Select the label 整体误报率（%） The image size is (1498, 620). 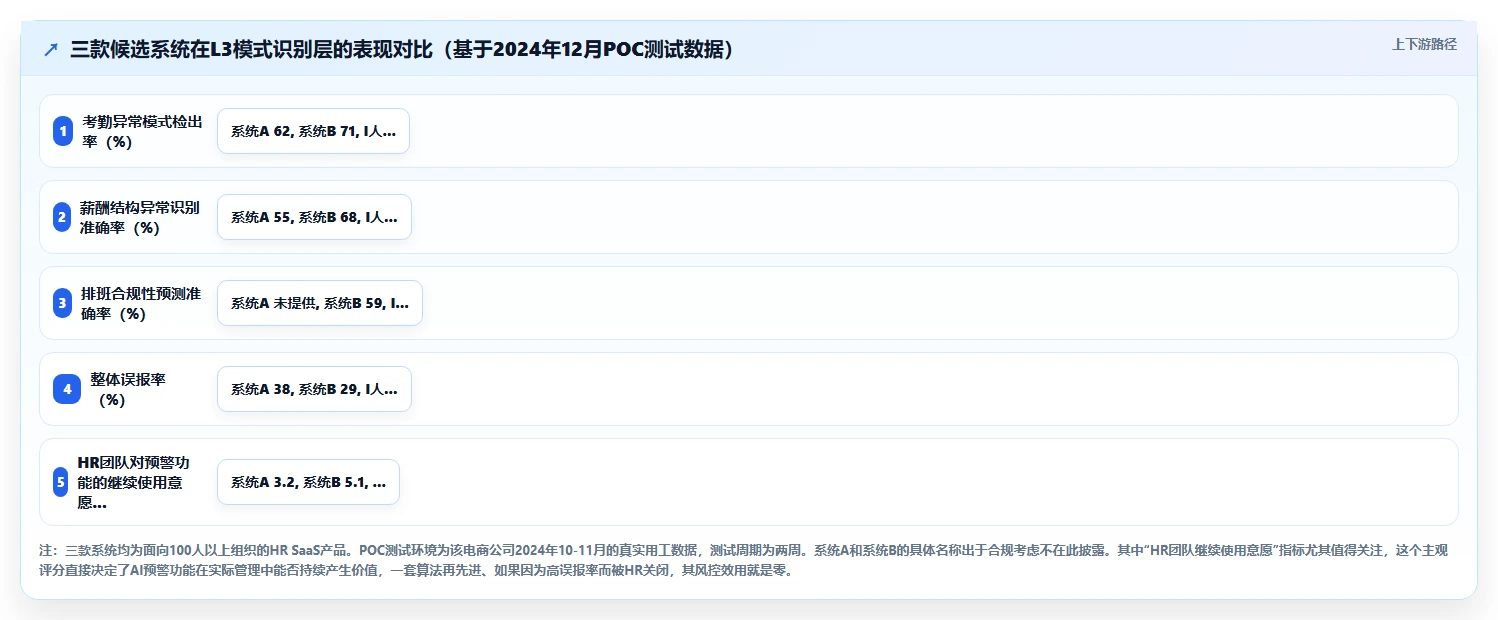click(x=128, y=389)
